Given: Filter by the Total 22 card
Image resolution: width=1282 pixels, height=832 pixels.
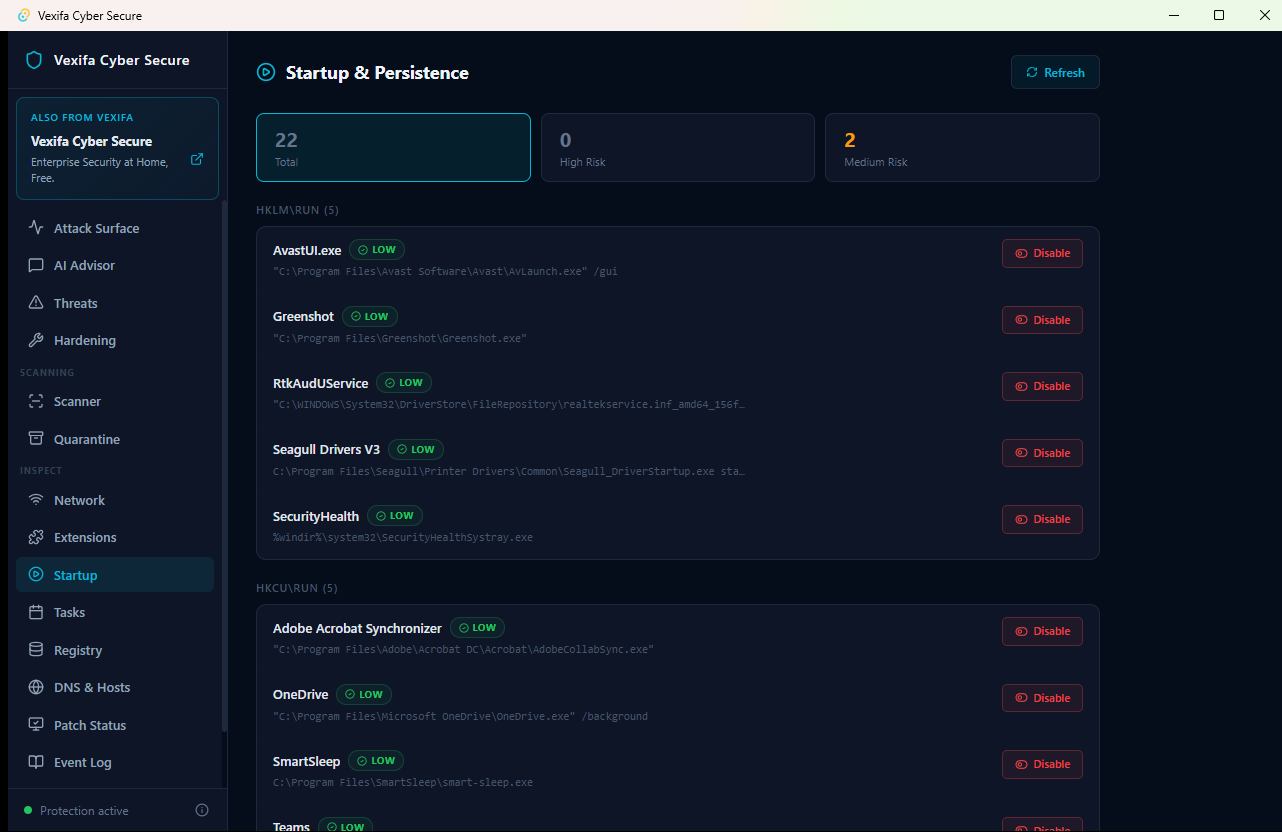Looking at the screenshot, I should (x=393, y=147).
